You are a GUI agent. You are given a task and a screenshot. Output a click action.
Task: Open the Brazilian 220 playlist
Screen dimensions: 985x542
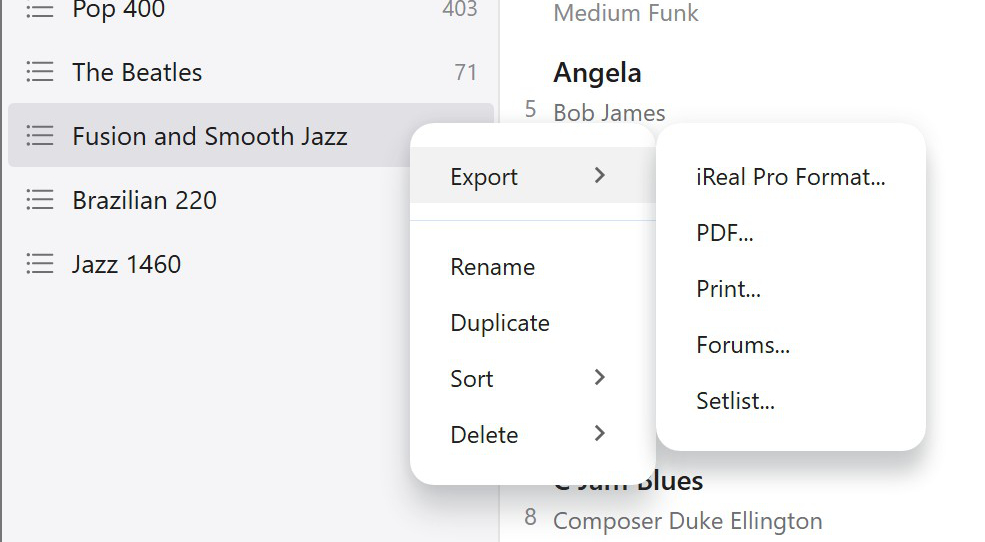tap(144, 200)
